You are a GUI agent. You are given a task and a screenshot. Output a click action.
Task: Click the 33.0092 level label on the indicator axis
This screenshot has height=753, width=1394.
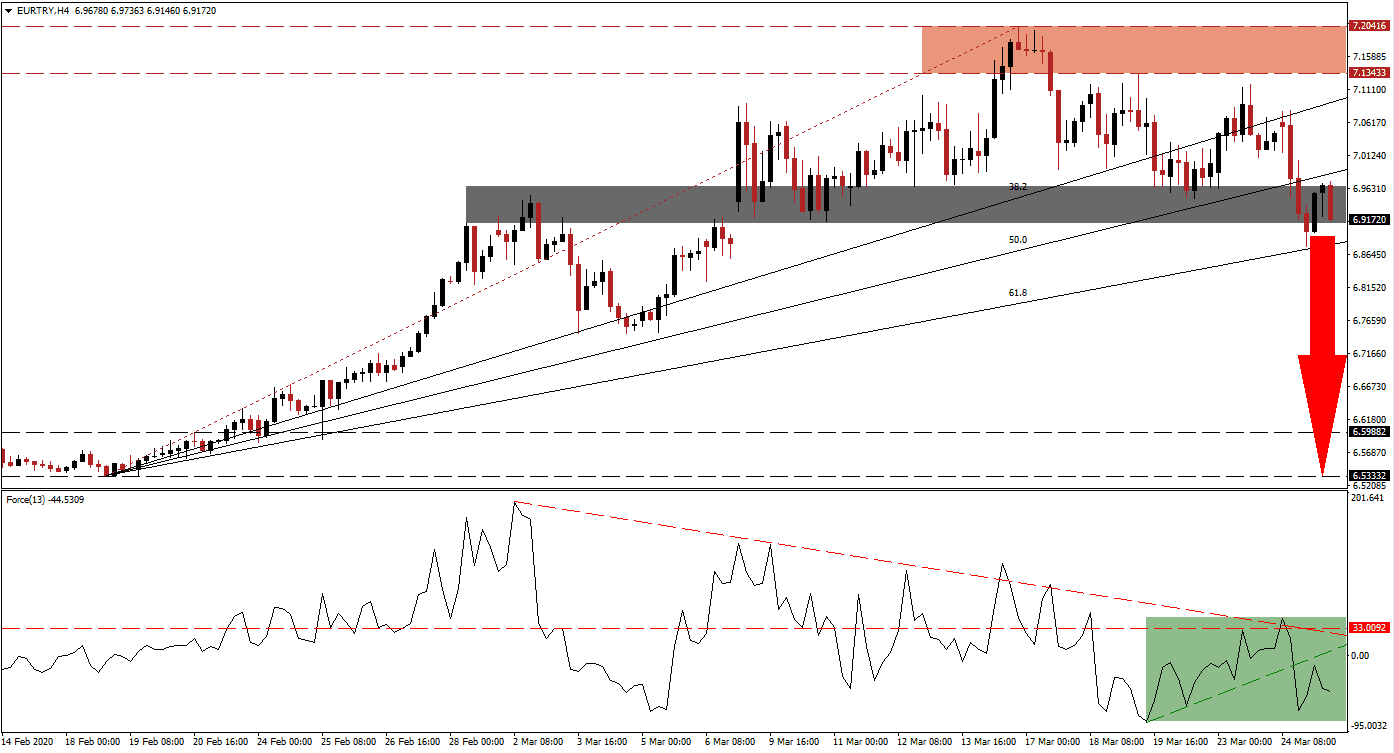tap(1367, 627)
